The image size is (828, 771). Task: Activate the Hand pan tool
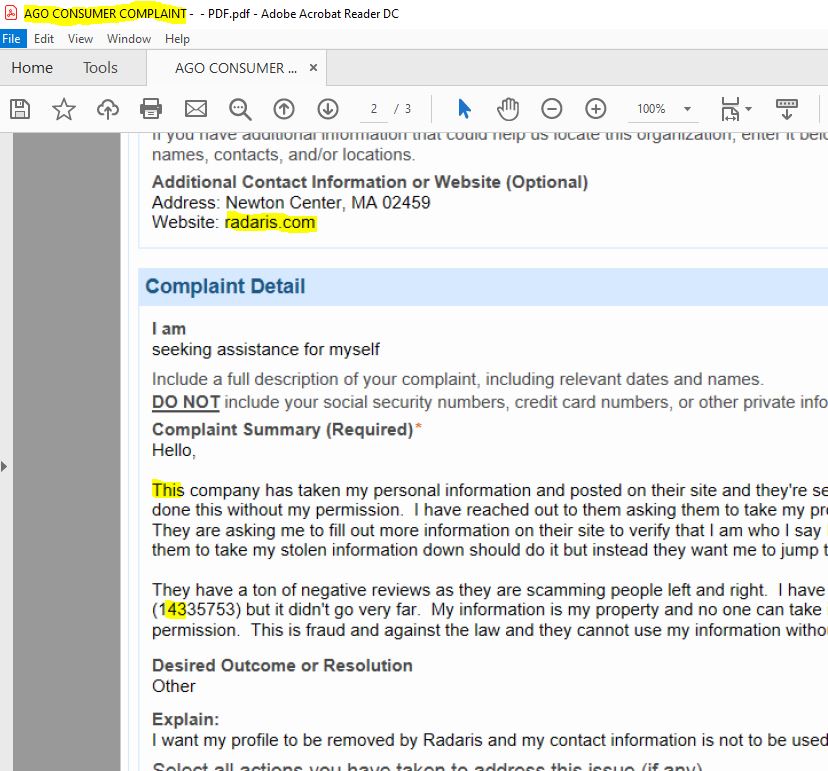[508, 109]
